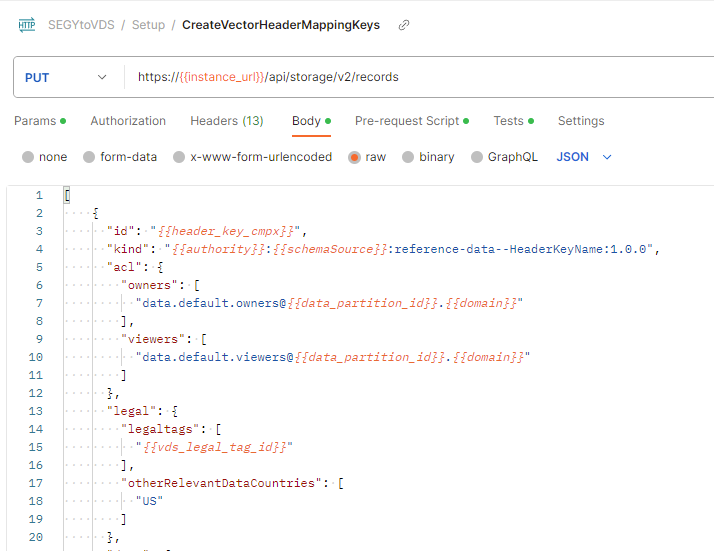Click "legal" key on line 13
Screen dimensions: 714x551
[132, 411]
